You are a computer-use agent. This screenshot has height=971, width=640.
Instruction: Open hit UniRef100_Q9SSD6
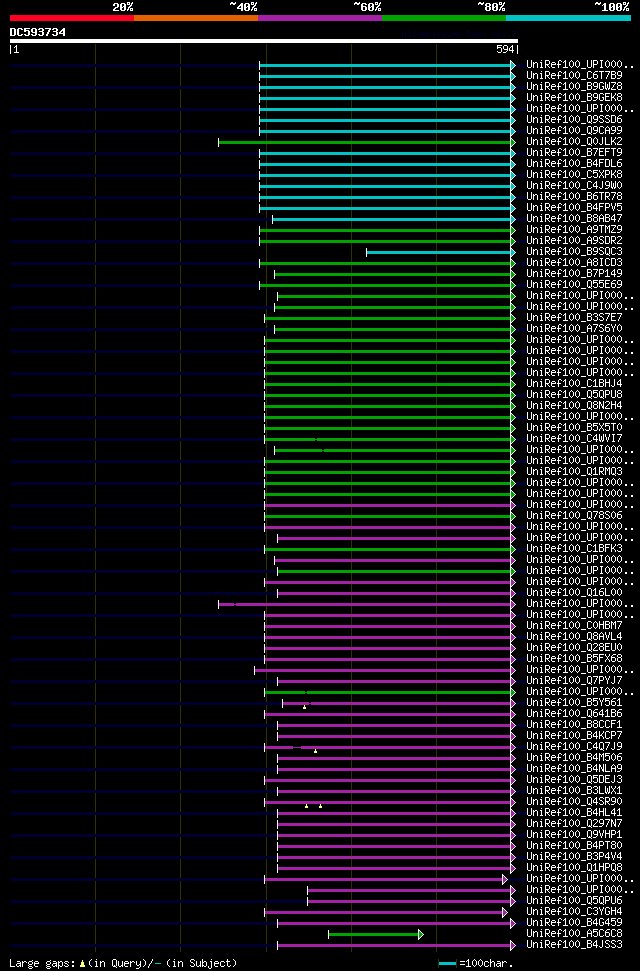coord(574,120)
